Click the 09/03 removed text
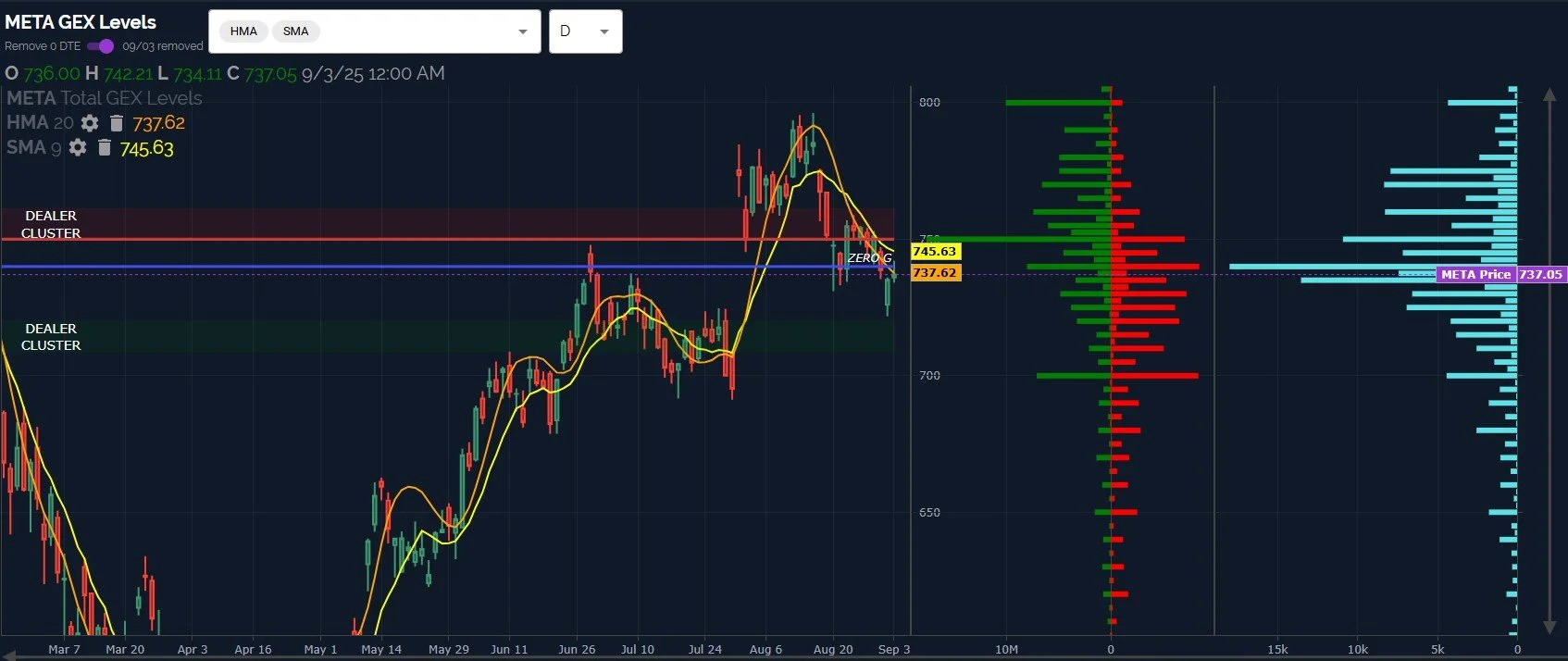The height and width of the screenshot is (661, 1568). tap(163, 46)
